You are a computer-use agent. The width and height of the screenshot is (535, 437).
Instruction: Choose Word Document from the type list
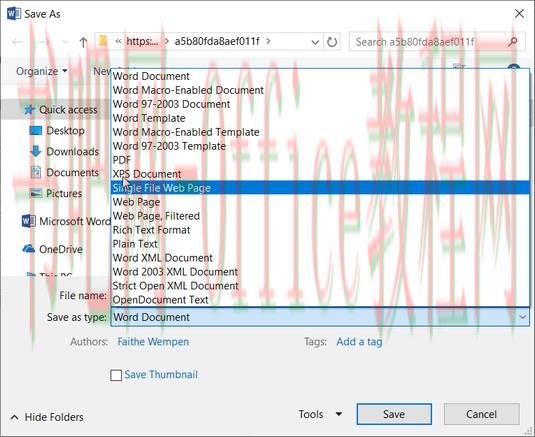point(320,76)
